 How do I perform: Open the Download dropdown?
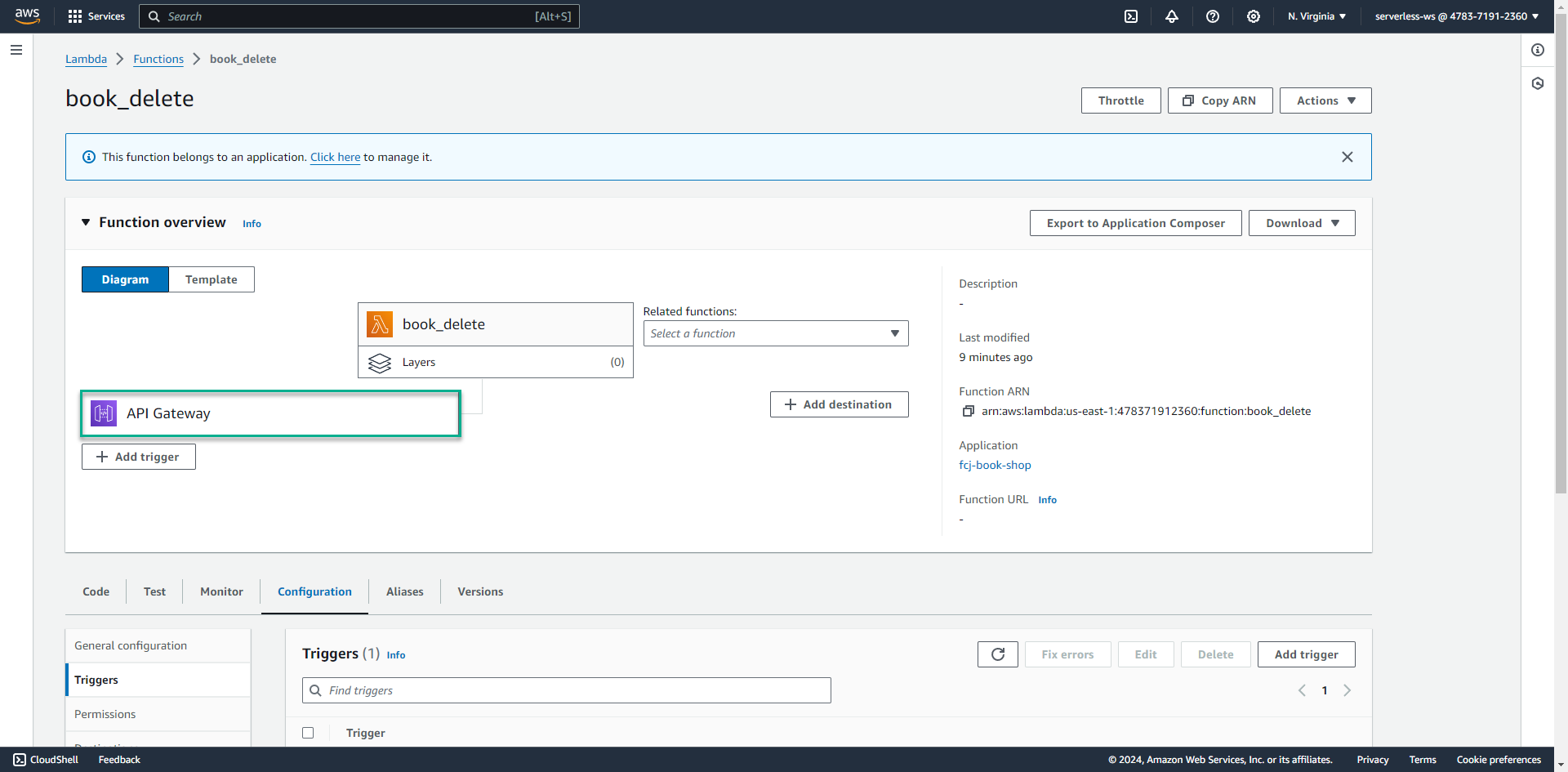[1302, 223]
